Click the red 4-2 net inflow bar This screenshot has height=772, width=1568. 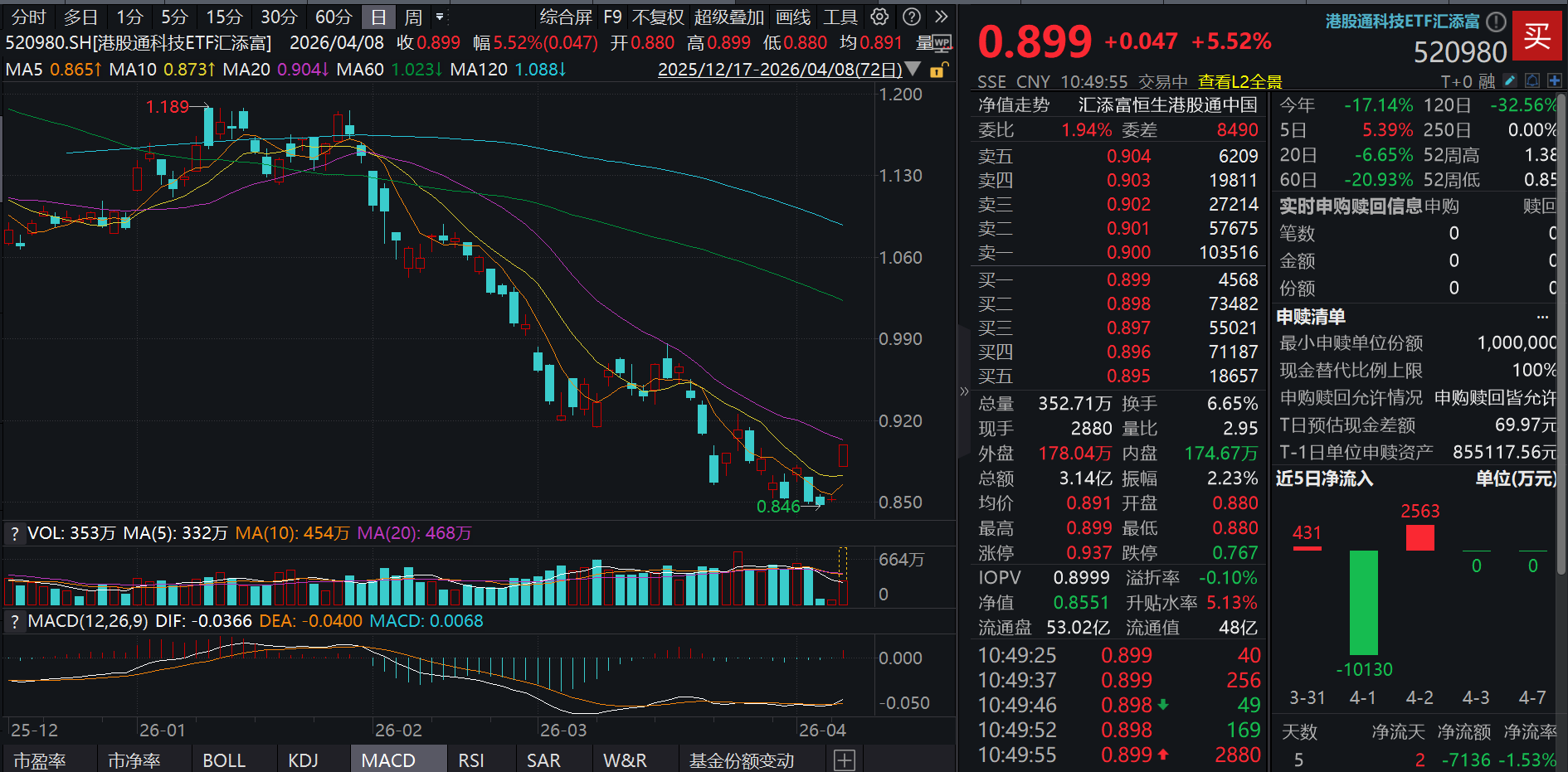click(x=1419, y=538)
